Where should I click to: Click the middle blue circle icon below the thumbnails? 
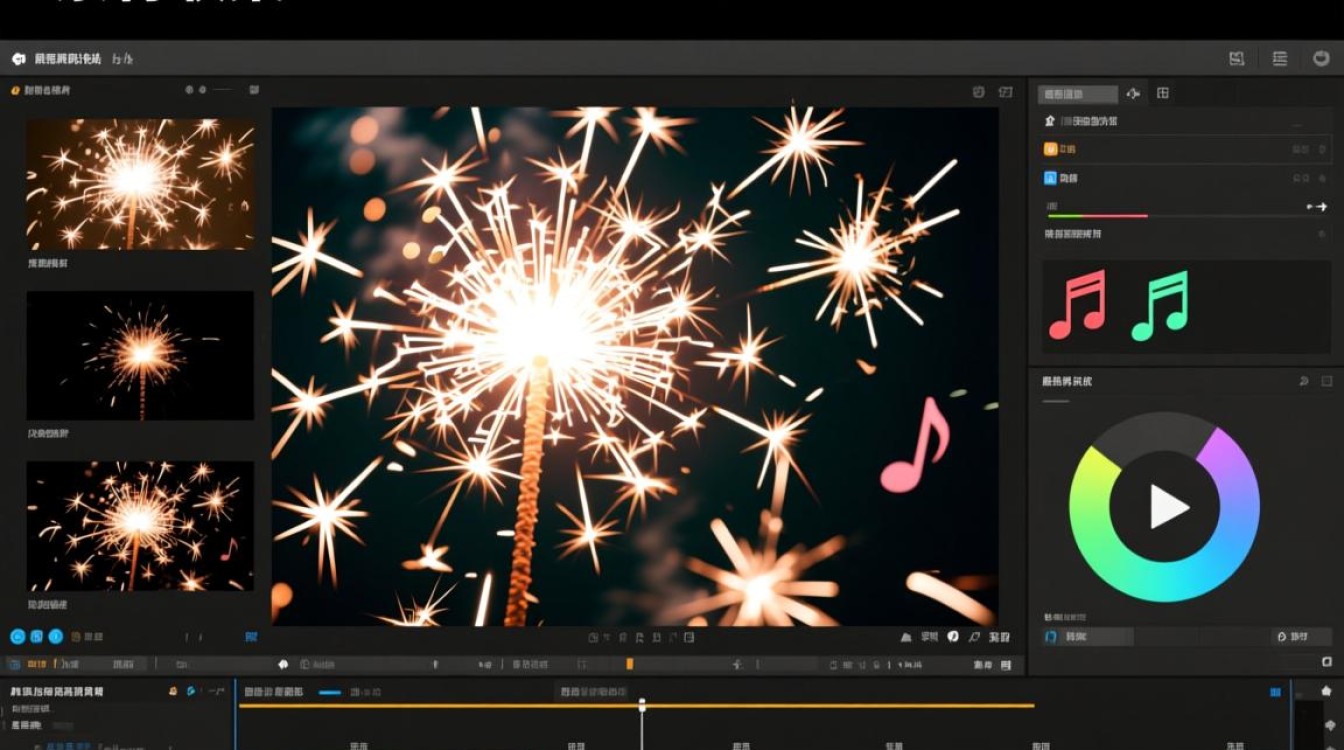pyautogui.click(x=37, y=636)
